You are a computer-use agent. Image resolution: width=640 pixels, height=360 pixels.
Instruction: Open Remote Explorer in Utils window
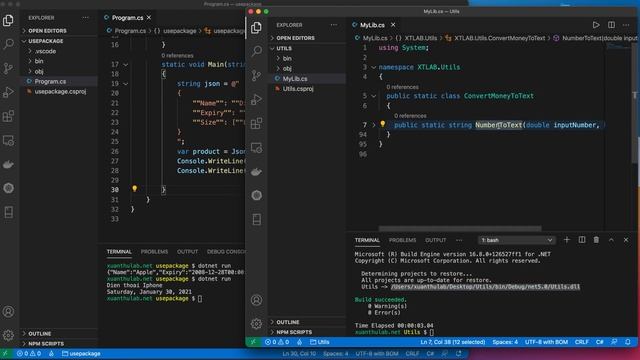tap(256, 148)
